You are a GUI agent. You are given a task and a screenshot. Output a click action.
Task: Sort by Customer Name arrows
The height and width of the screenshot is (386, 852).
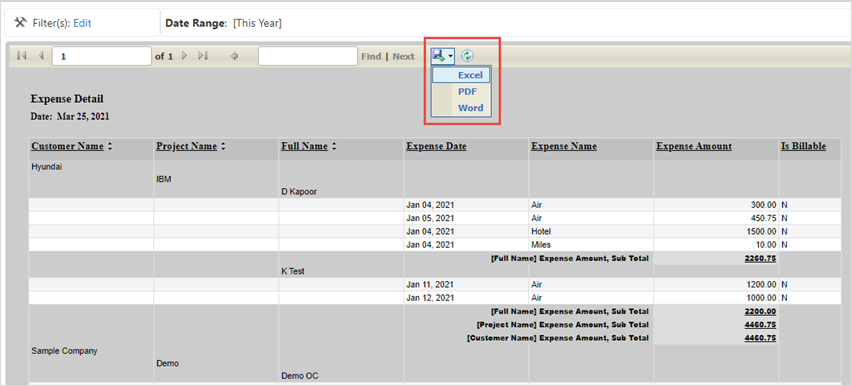coord(110,146)
